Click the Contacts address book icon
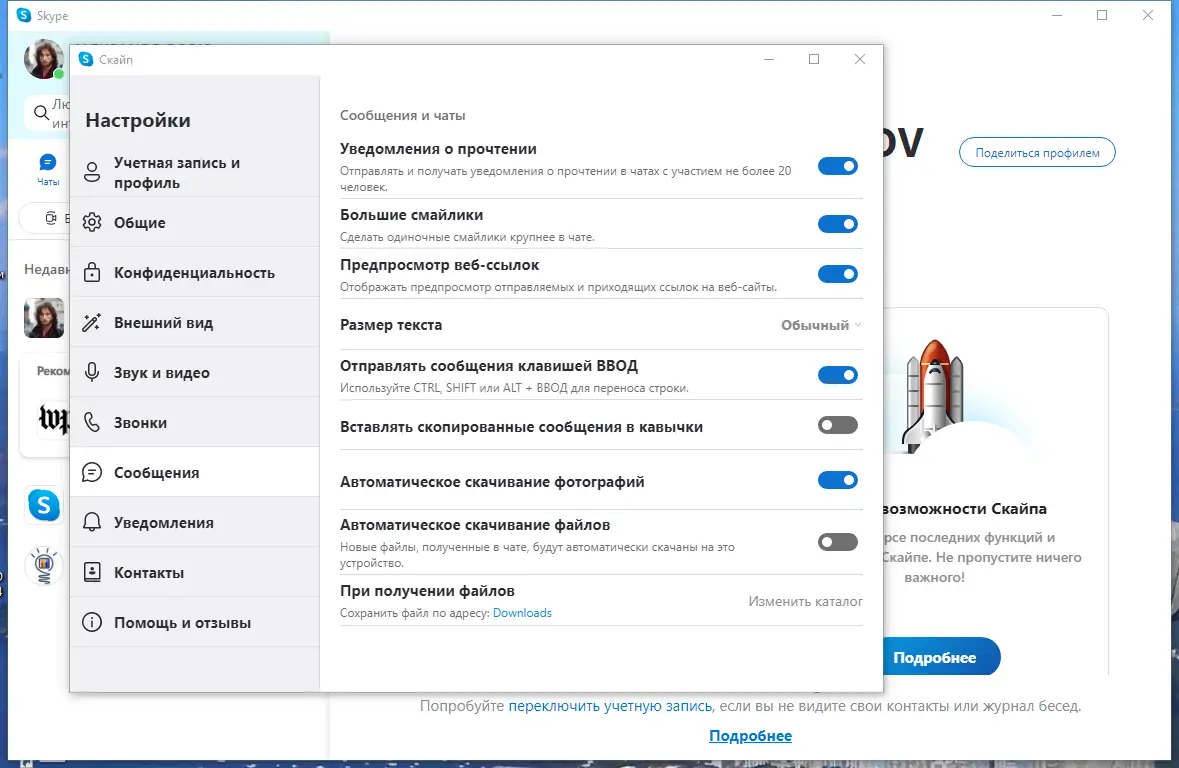The image size is (1179, 768). click(x=92, y=572)
